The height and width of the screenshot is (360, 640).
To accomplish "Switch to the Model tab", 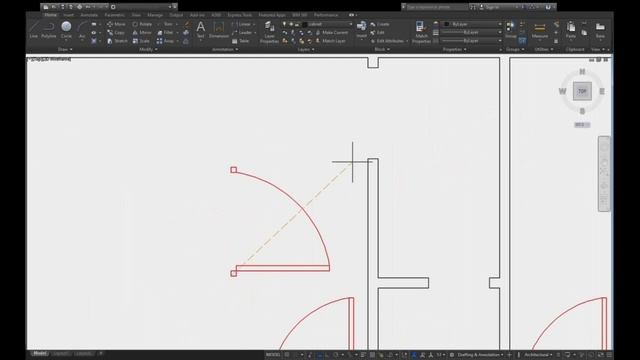I will click(x=40, y=353).
